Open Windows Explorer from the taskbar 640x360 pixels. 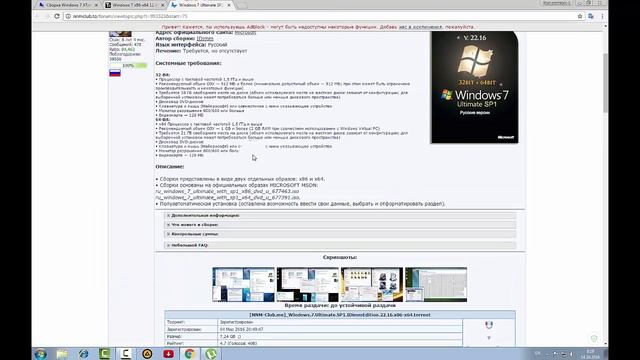[x=62, y=354]
